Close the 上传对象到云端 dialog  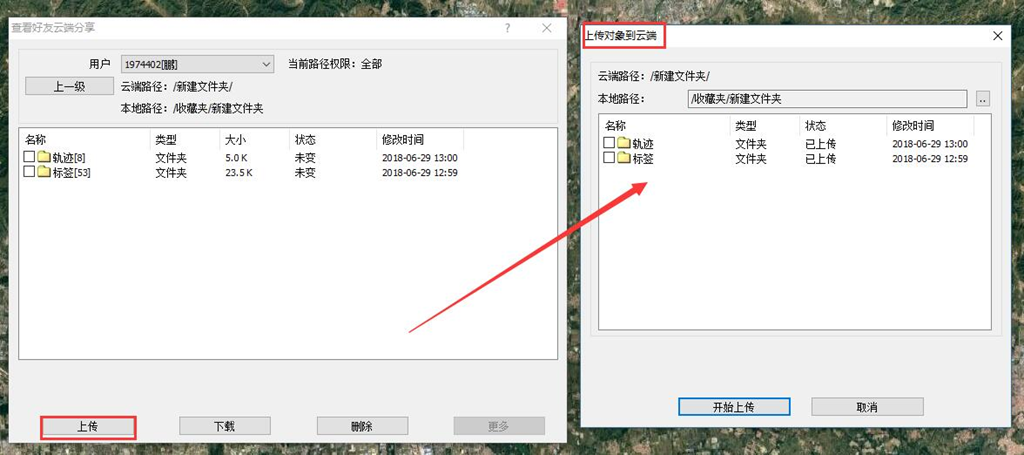click(x=997, y=36)
